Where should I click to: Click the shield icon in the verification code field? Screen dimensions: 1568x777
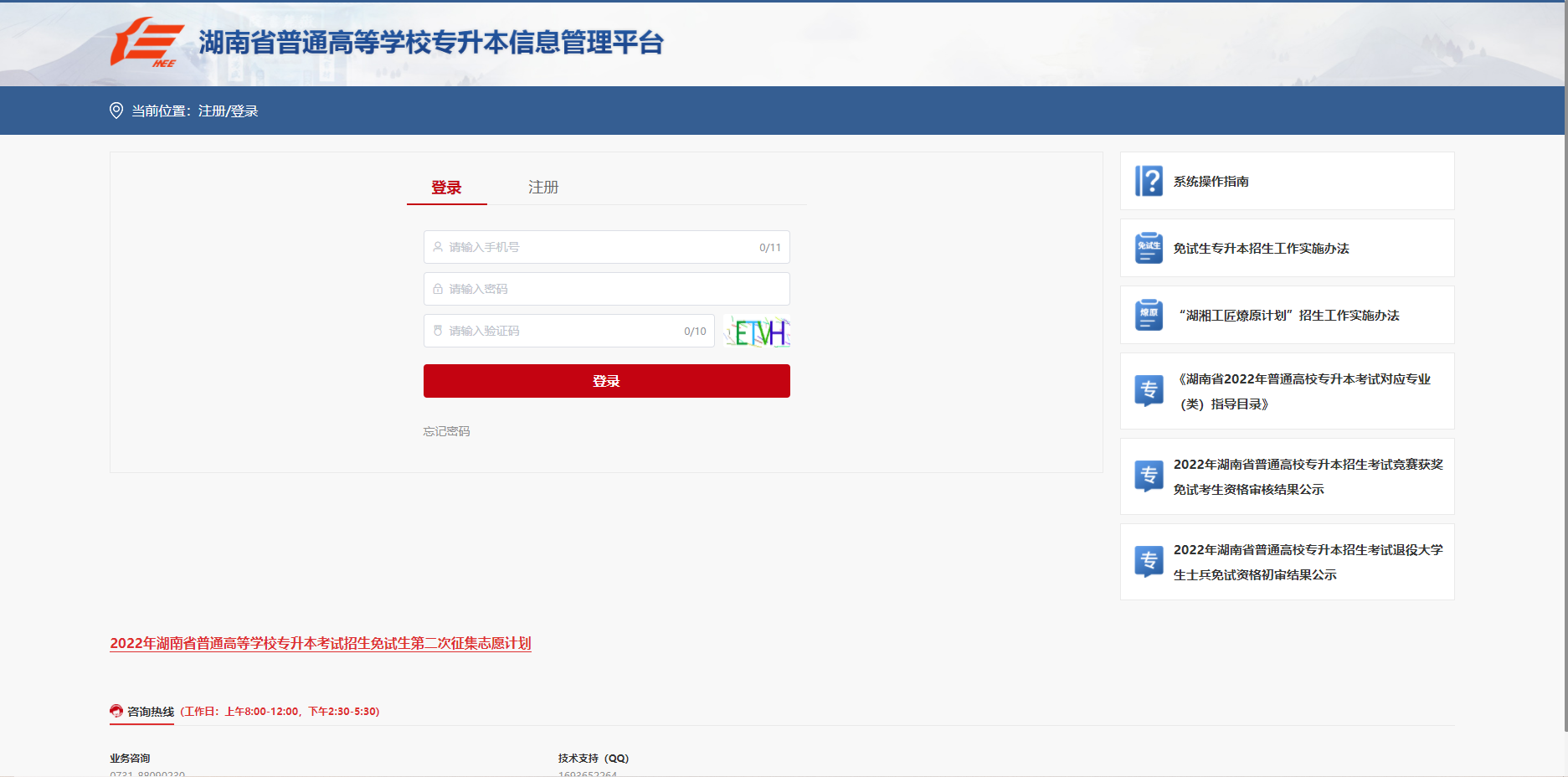[438, 330]
